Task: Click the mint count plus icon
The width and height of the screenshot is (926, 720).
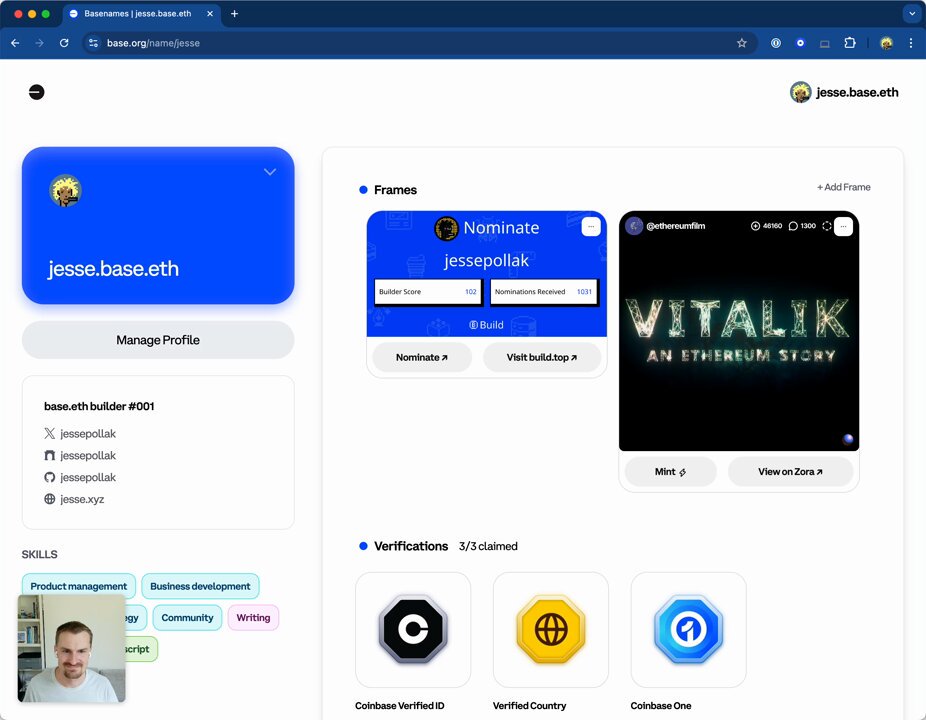Action: point(755,226)
